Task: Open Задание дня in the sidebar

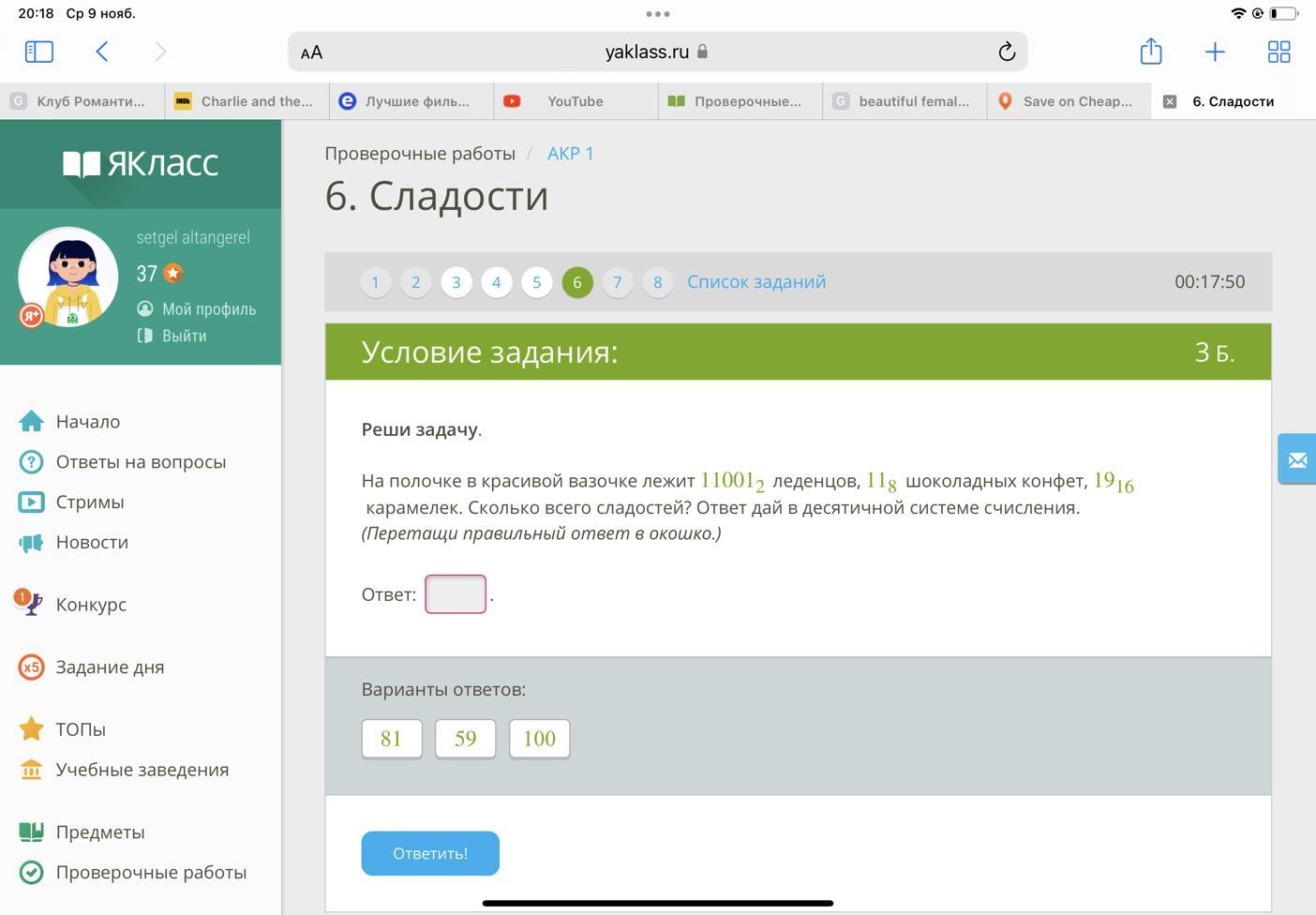Action: pos(110,667)
